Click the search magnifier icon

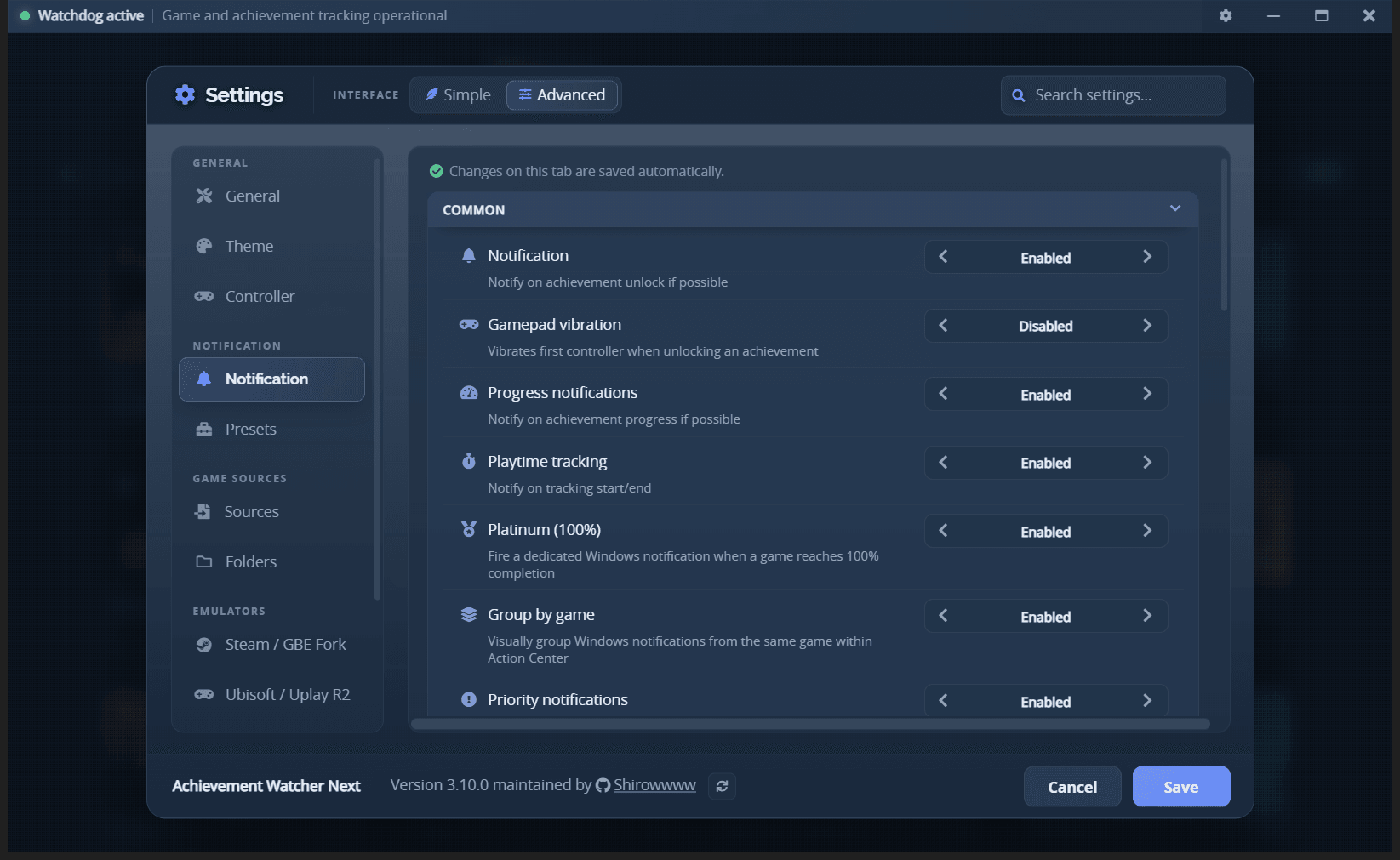click(1018, 95)
